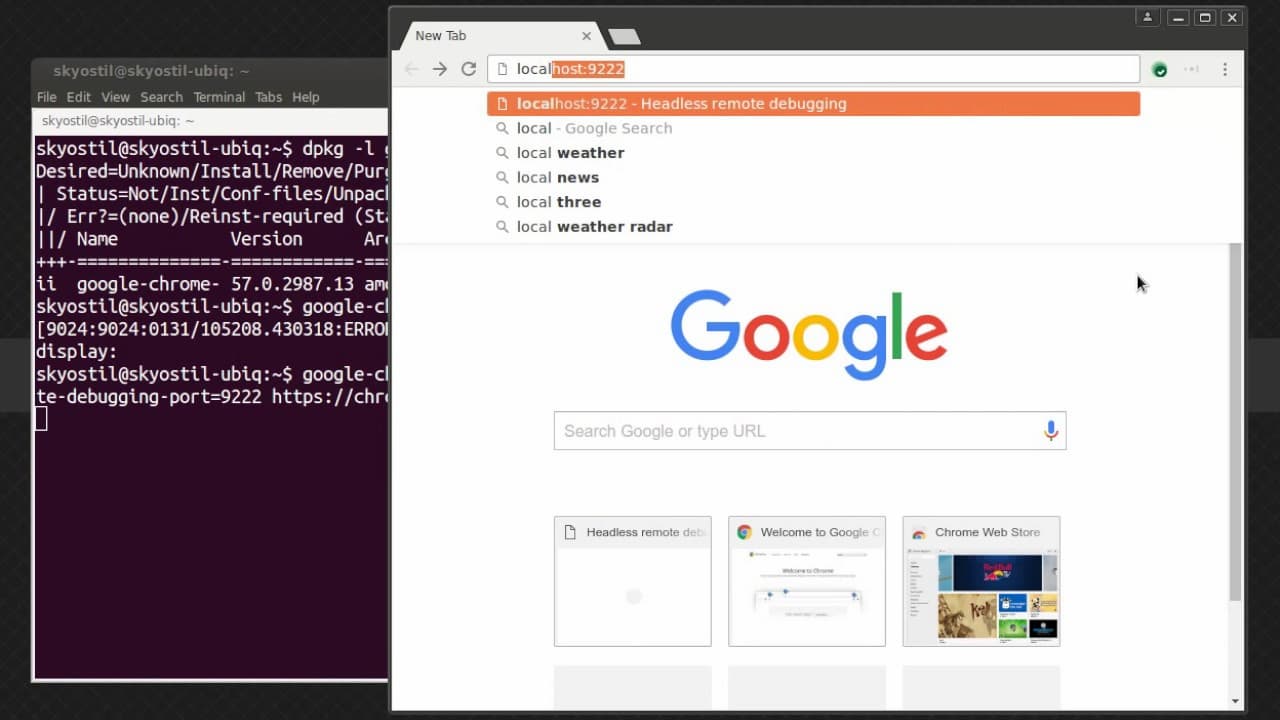Open the File menu in the terminal
The width and height of the screenshot is (1280, 720).
(47, 97)
